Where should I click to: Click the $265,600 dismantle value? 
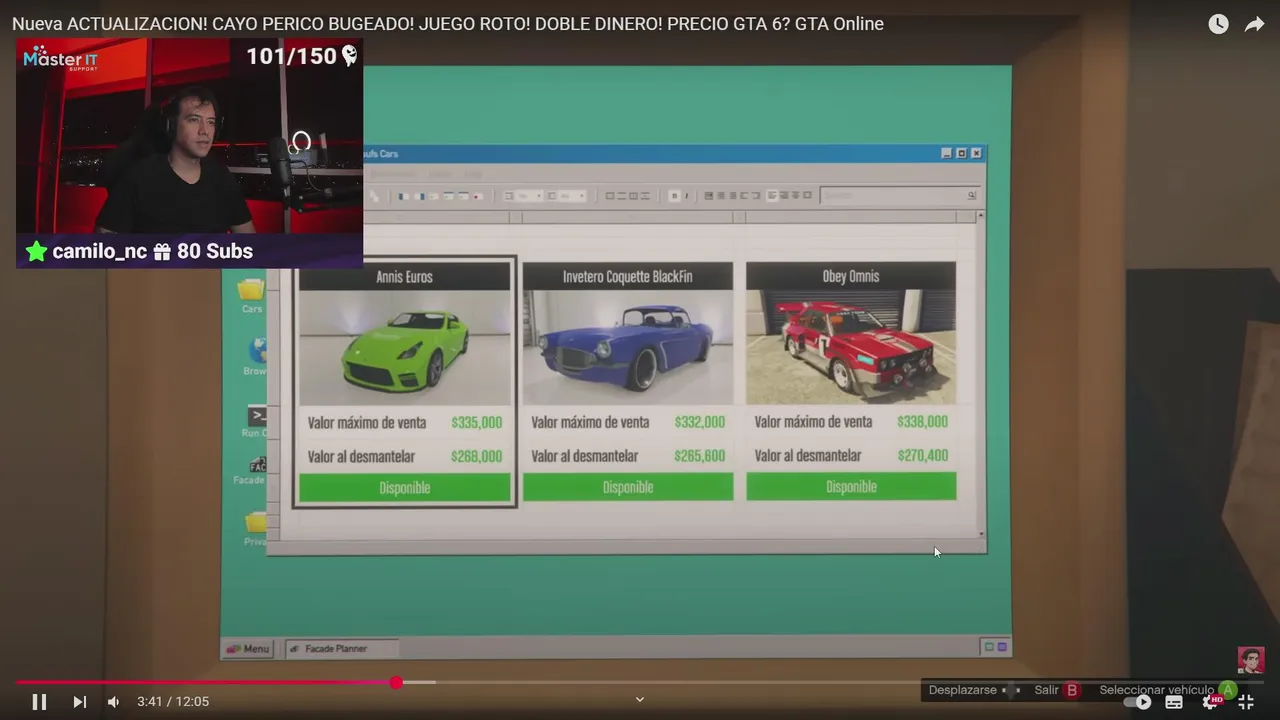(700, 456)
